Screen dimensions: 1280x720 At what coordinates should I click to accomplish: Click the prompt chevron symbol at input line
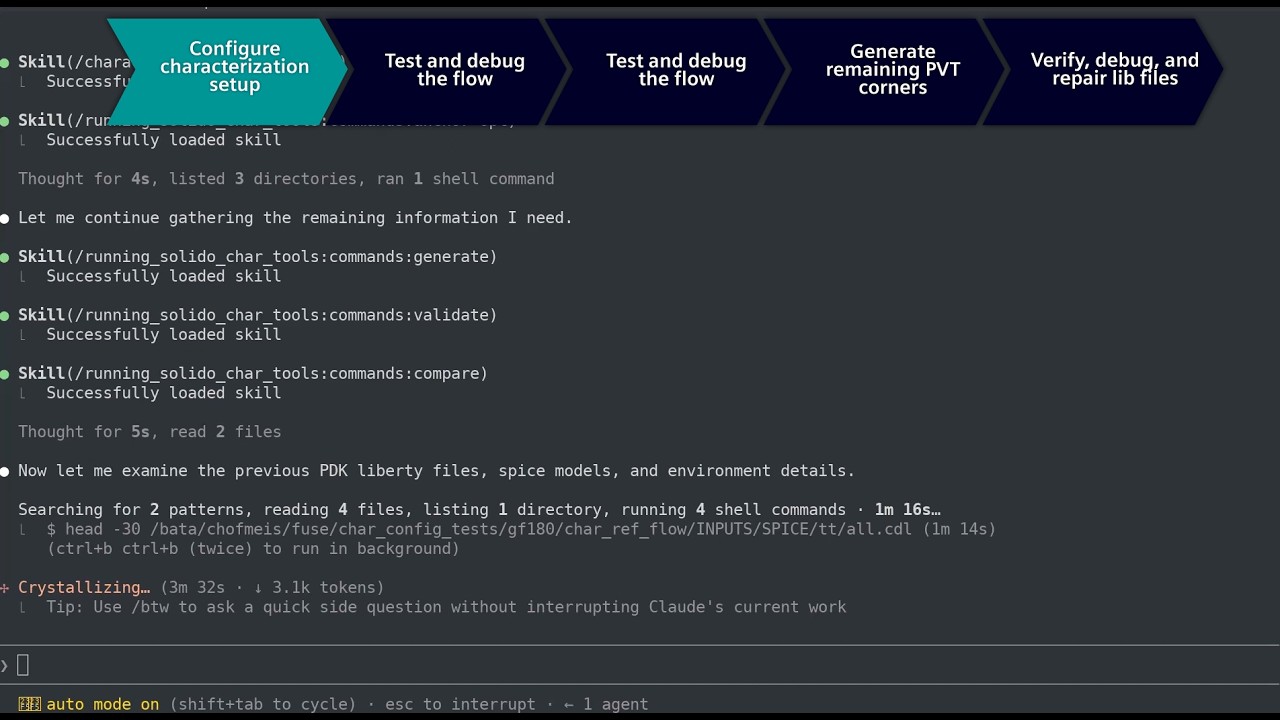(x=5, y=665)
